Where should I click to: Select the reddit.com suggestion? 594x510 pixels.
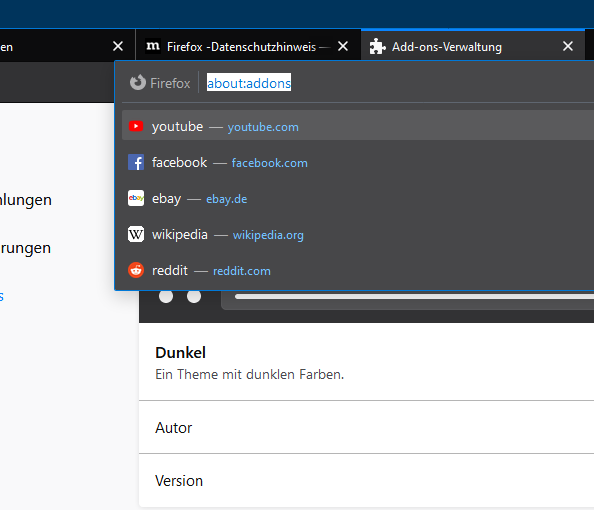tap(358, 270)
